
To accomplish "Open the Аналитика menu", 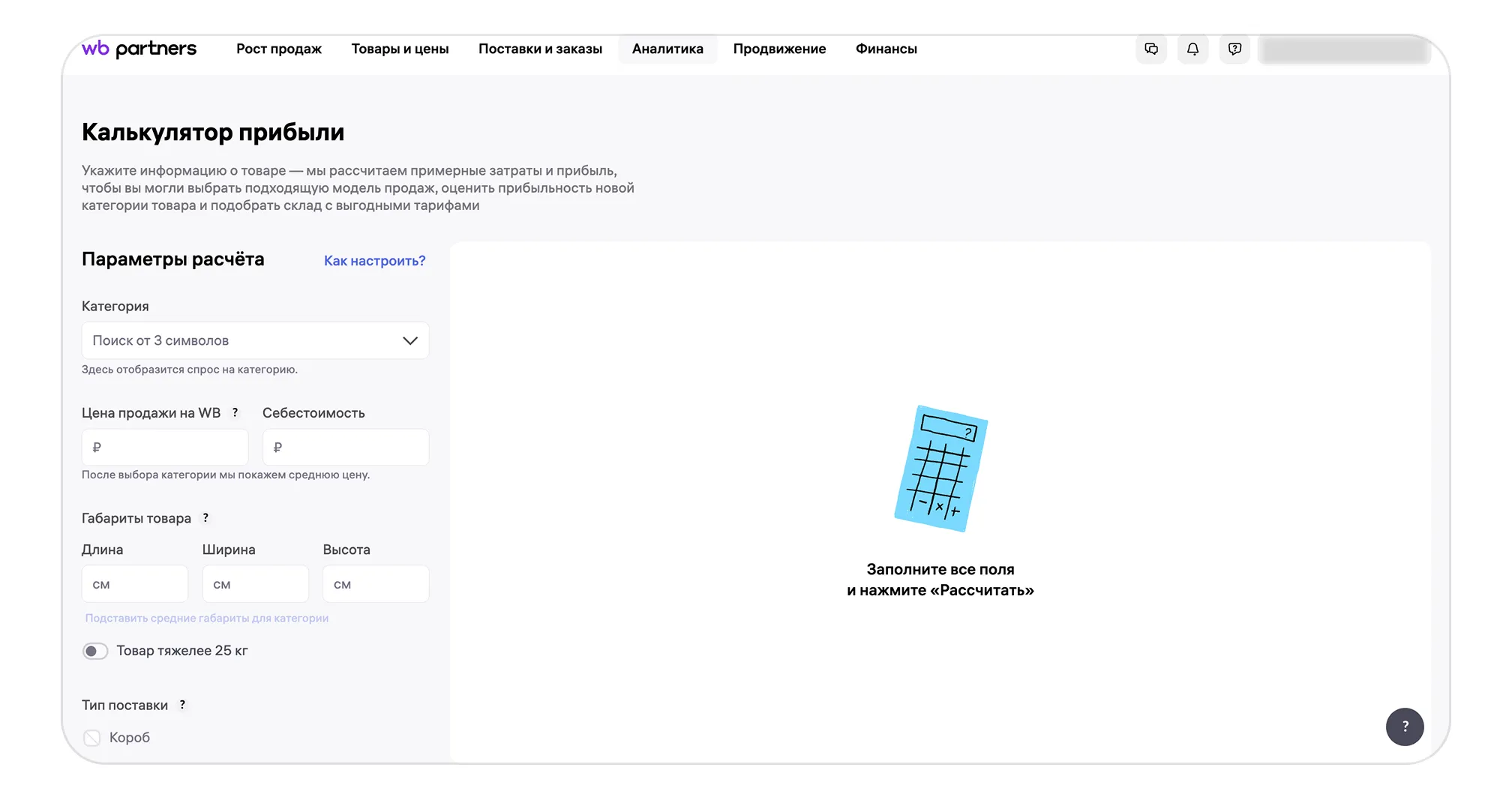I will click(x=667, y=49).
